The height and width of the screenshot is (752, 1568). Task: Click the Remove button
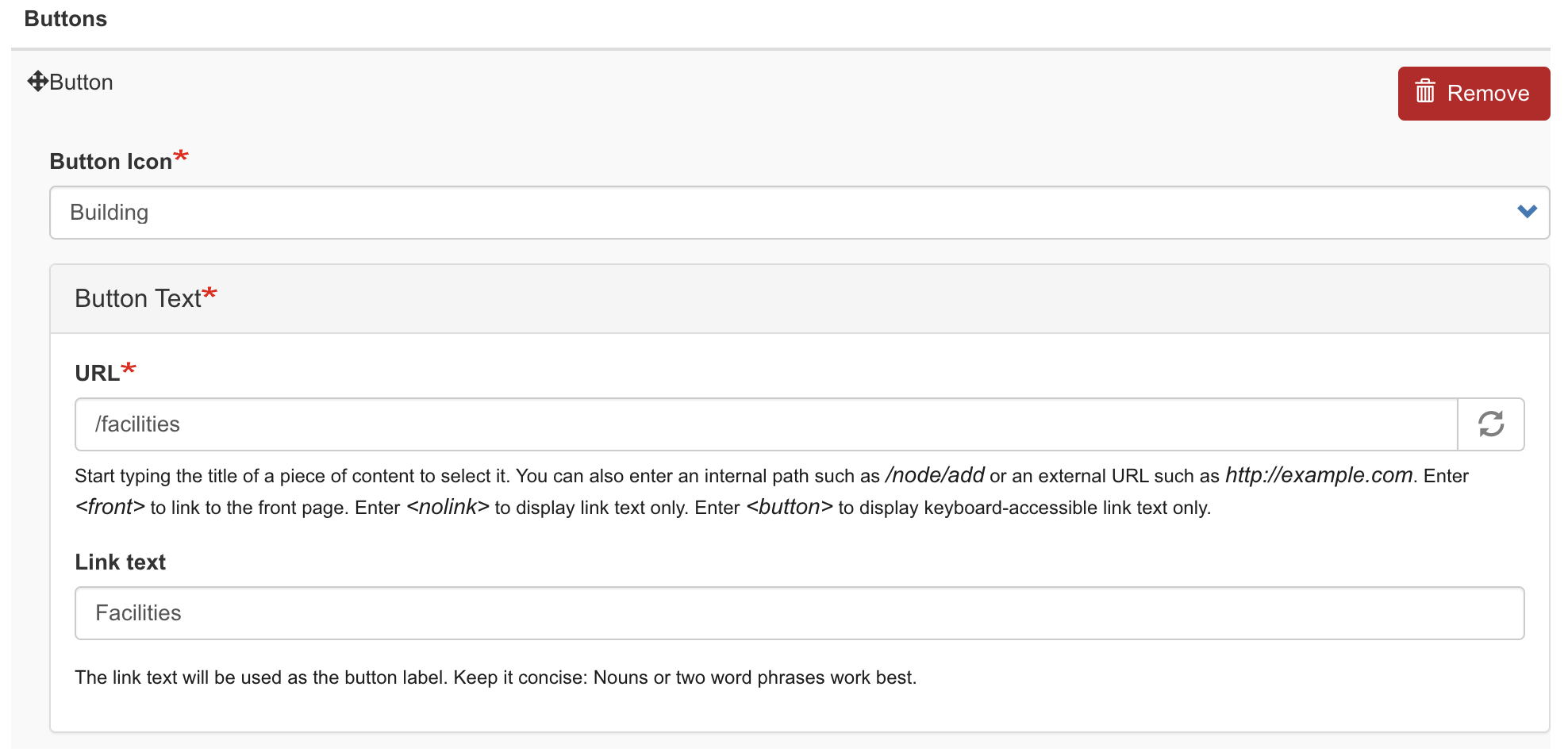1474,92
